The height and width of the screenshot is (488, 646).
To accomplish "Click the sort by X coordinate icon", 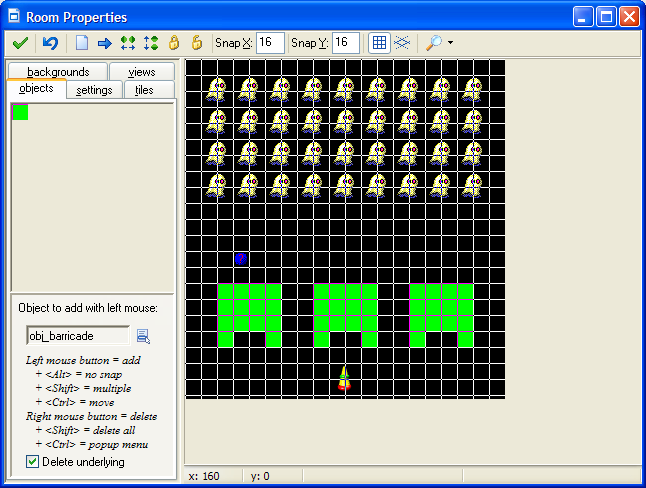I will (x=128, y=43).
